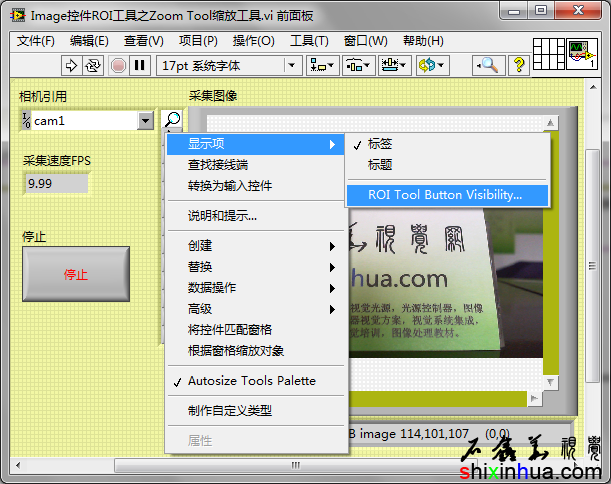Click the Run Continuously toolbar icon

coord(93,65)
